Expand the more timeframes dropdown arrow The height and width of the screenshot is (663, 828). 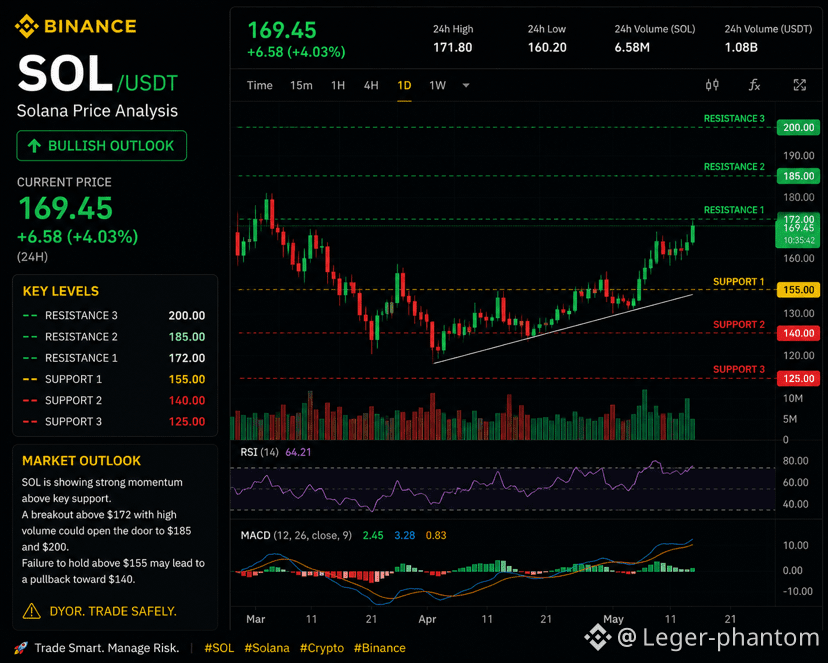coord(466,86)
